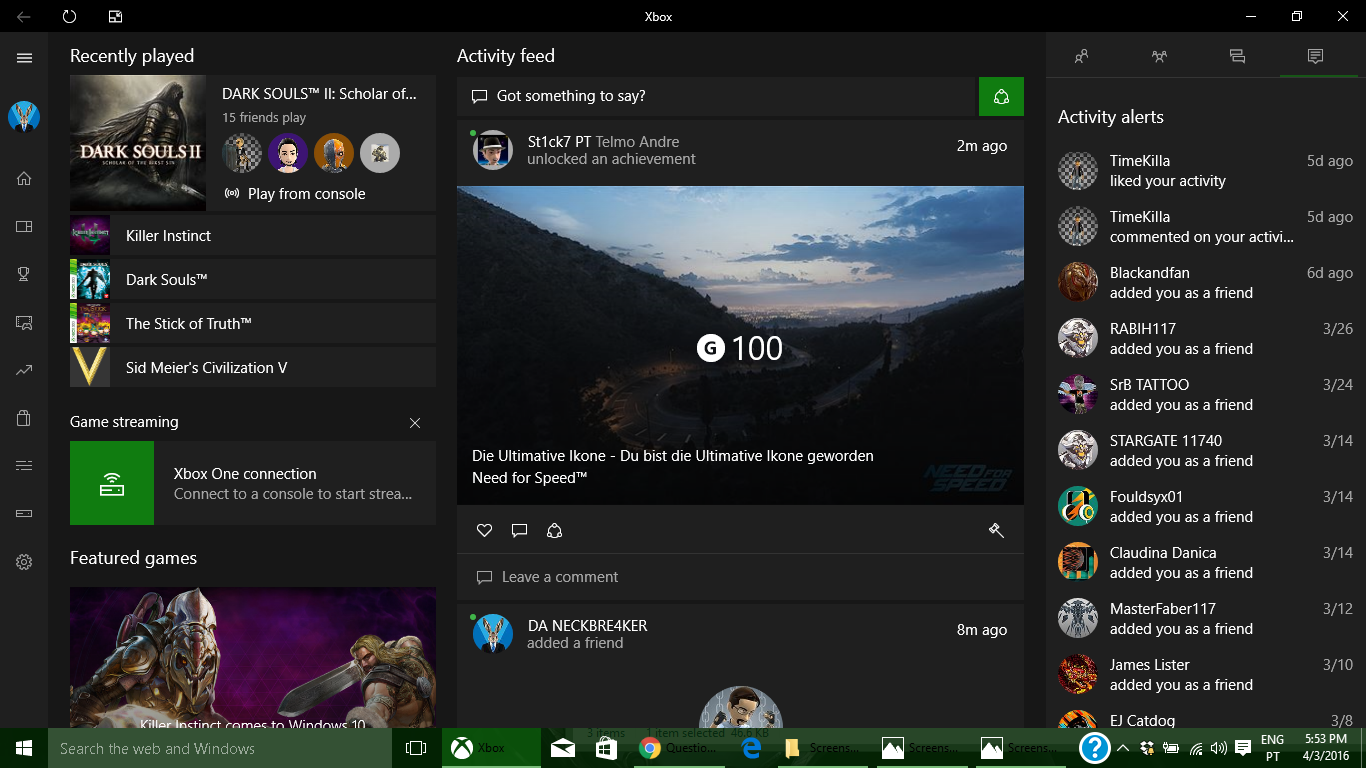Open Task View on taskbar
The width and height of the screenshot is (1366, 768).
click(x=416, y=748)
